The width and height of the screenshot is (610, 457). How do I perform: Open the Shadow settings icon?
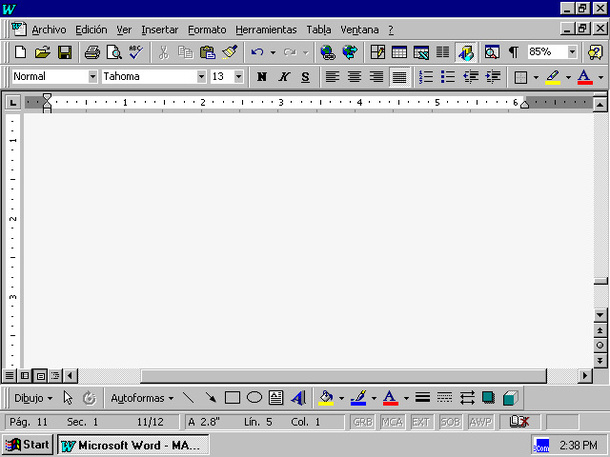[488, 398]
